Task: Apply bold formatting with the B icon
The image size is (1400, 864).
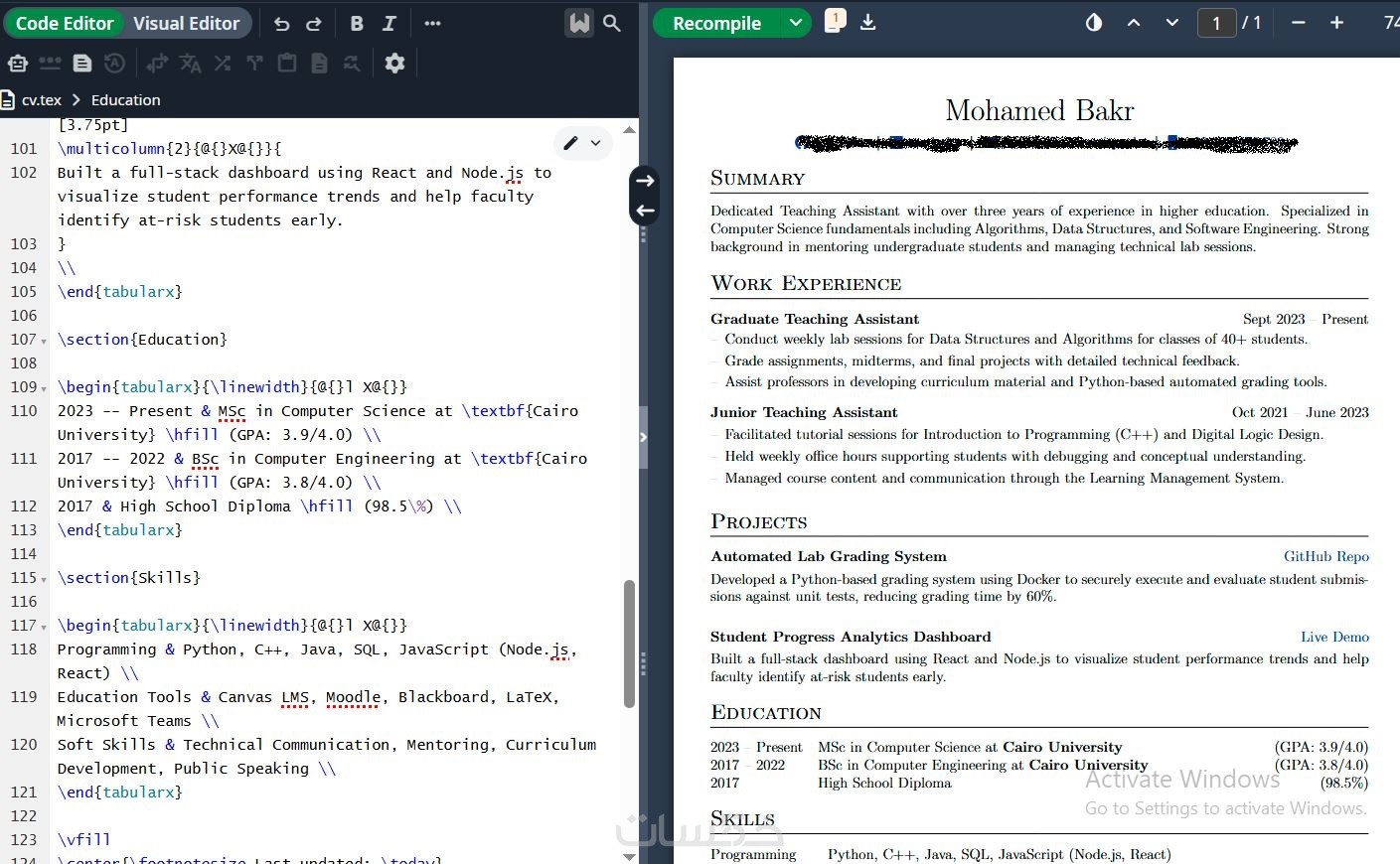Action: [357, 23]
